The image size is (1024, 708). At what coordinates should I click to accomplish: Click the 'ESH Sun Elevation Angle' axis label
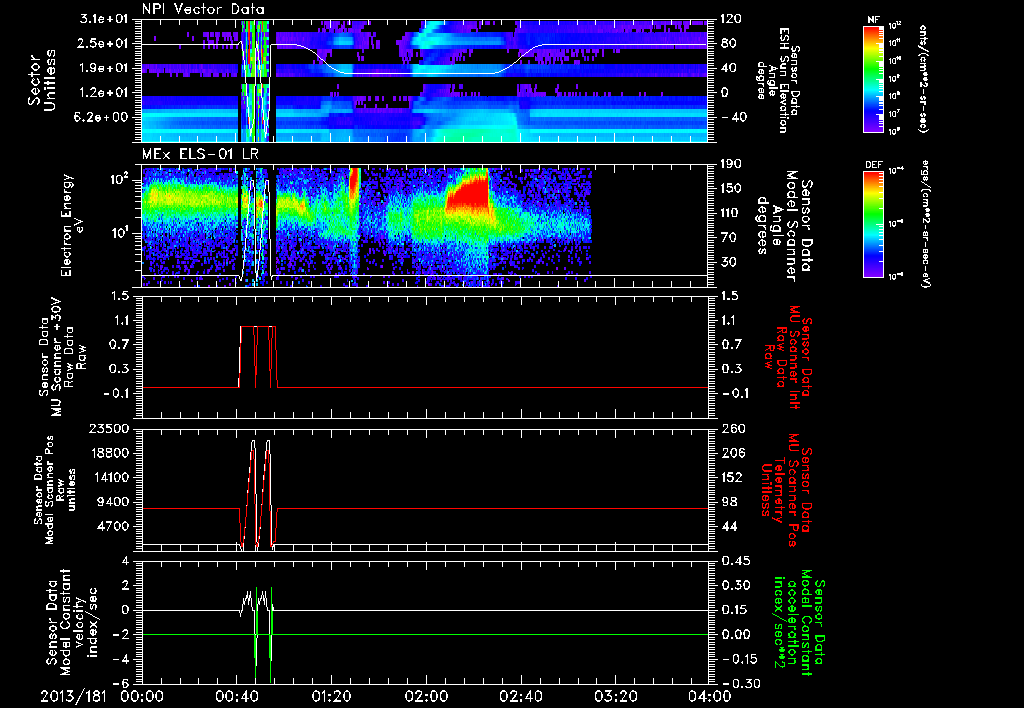pos(776,80)
